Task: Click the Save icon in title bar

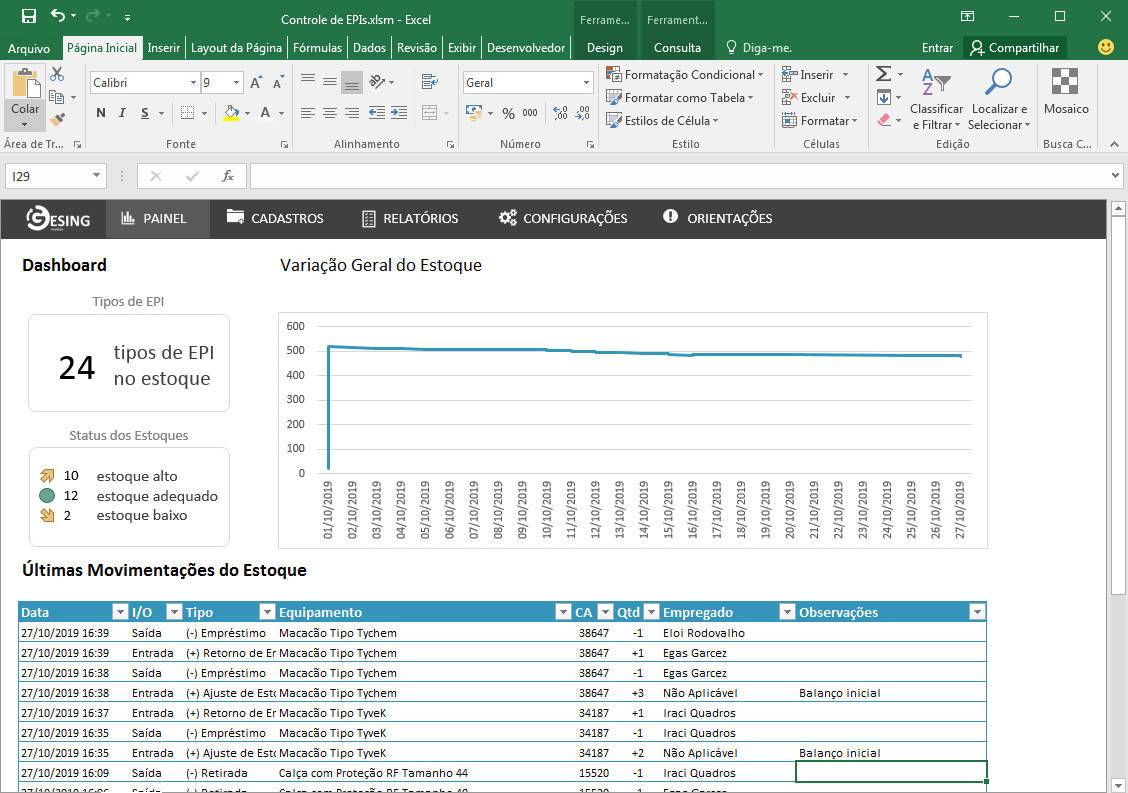Action: [28, 16]
